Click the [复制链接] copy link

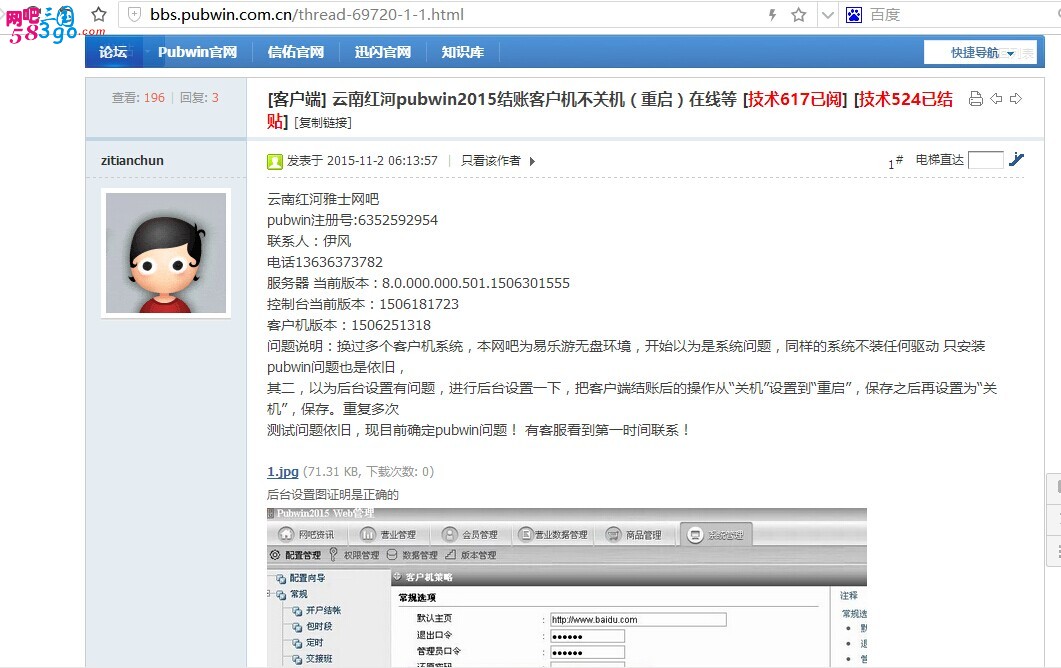pyautogui.click(x=323, y=123)
